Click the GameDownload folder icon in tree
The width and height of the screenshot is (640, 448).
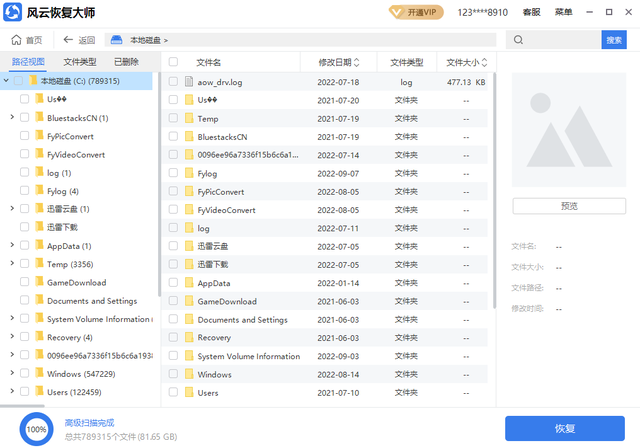(39, 282)
